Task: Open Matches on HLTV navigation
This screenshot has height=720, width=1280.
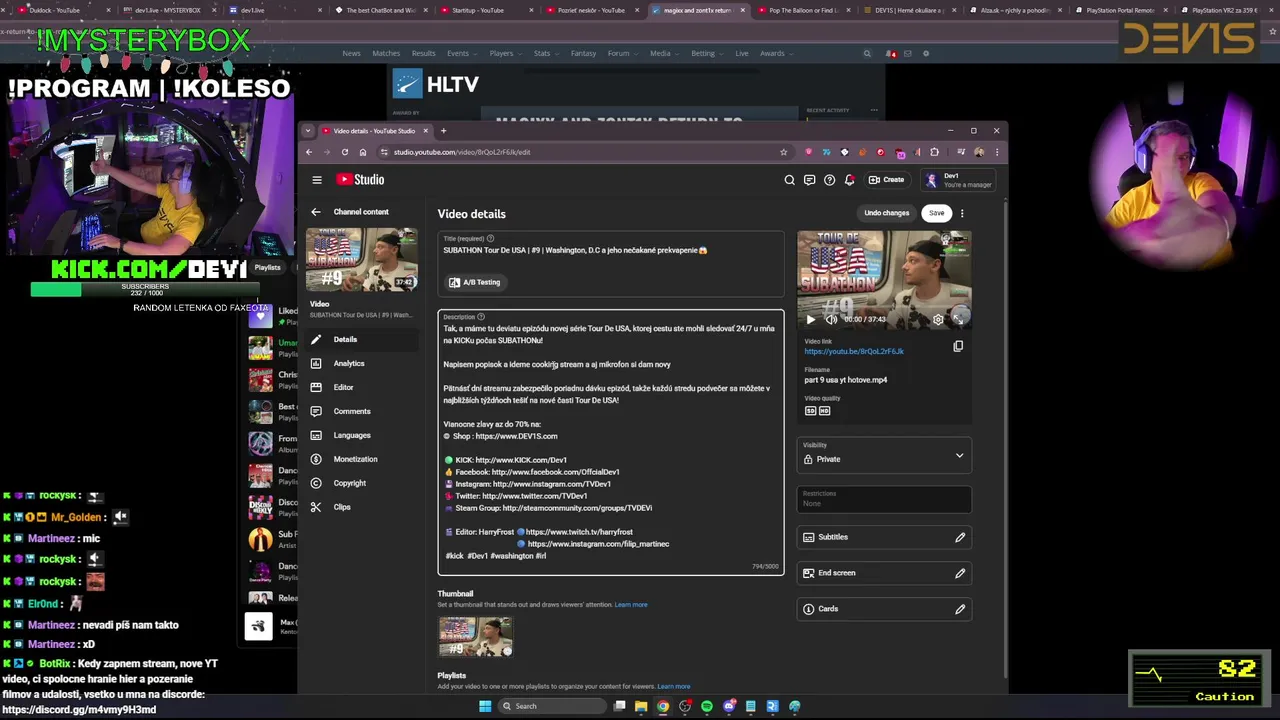Action: click(x=386, y=53)
